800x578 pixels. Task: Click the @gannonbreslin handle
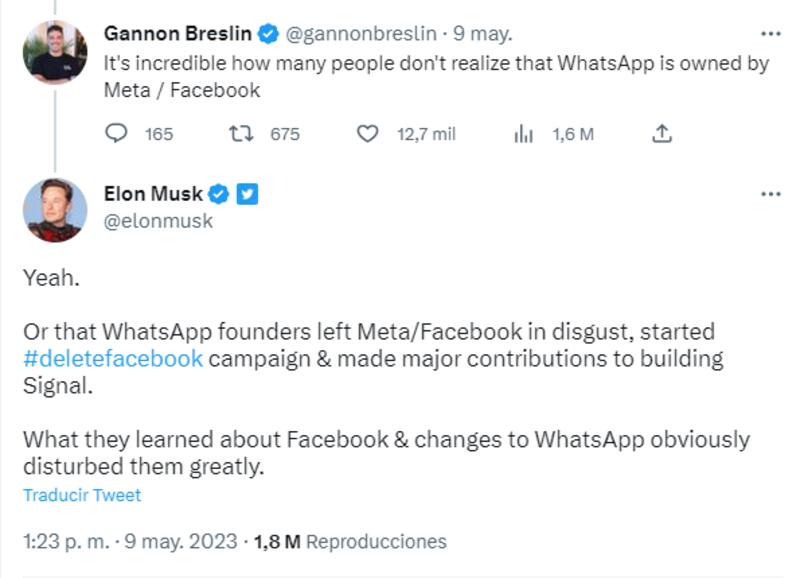361,34
